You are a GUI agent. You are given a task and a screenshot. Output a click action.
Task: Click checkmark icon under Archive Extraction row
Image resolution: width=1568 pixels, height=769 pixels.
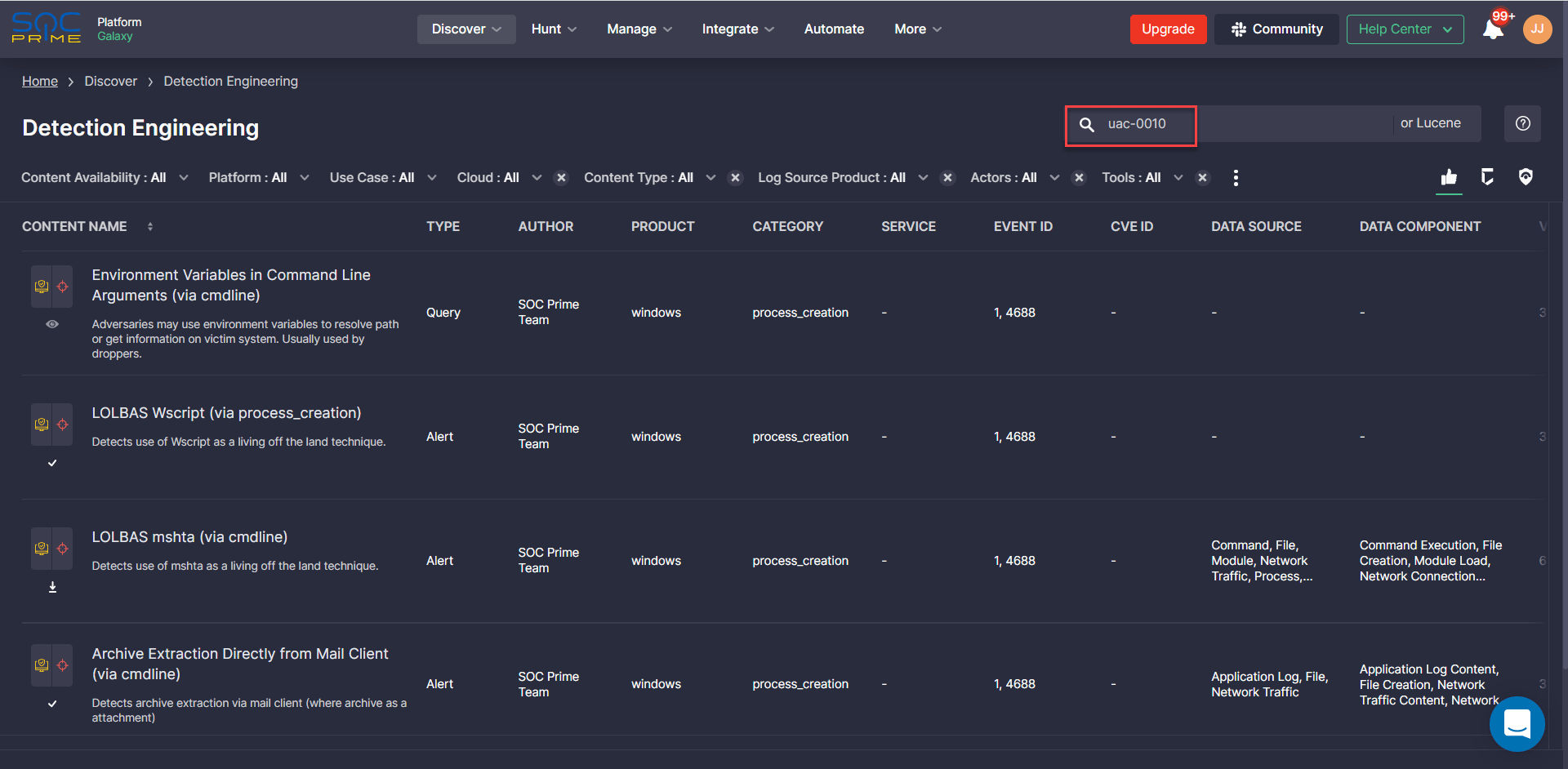click(52, 704)
